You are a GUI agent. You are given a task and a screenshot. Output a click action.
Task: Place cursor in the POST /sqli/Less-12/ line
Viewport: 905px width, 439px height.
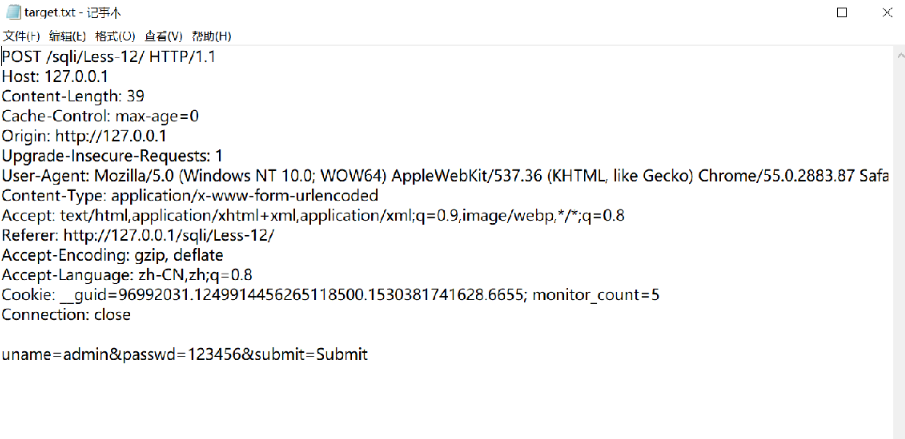108,57
